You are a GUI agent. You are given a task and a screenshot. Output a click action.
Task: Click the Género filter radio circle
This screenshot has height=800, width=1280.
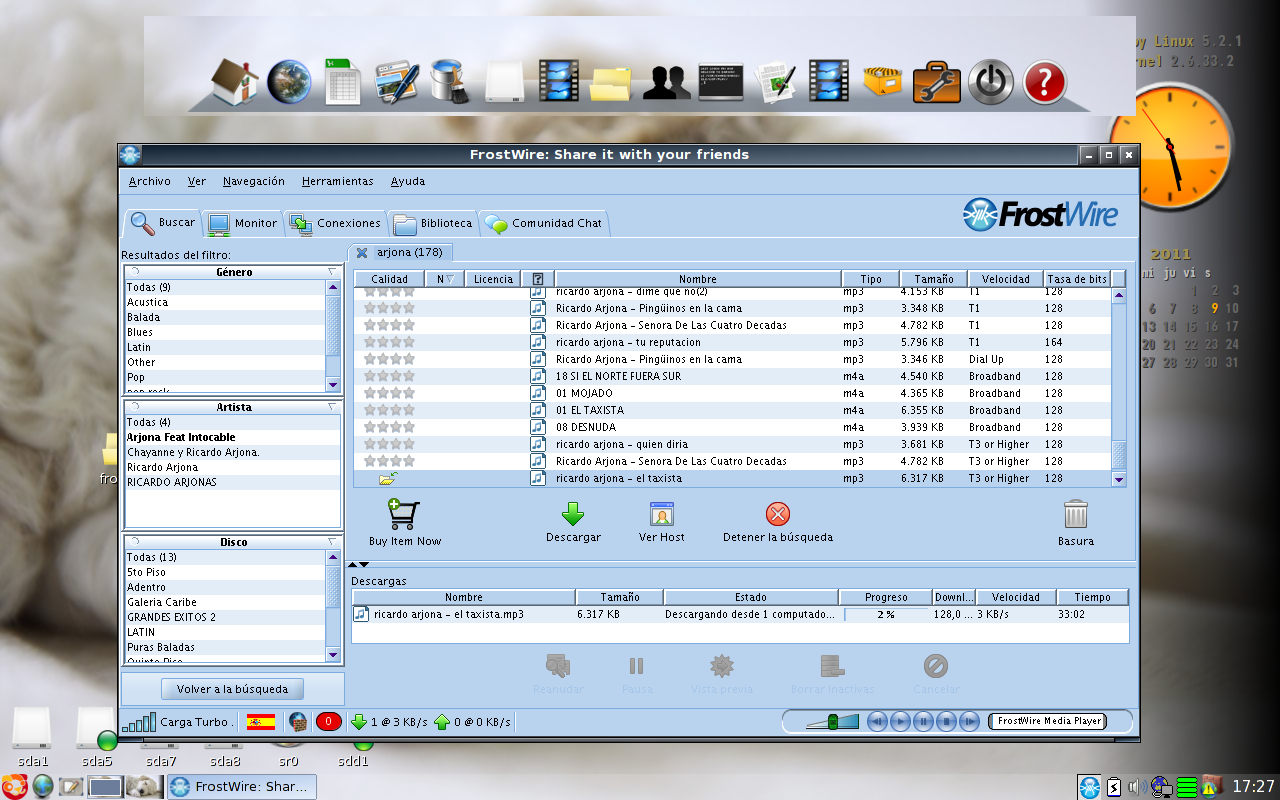[x=135, y=272]
